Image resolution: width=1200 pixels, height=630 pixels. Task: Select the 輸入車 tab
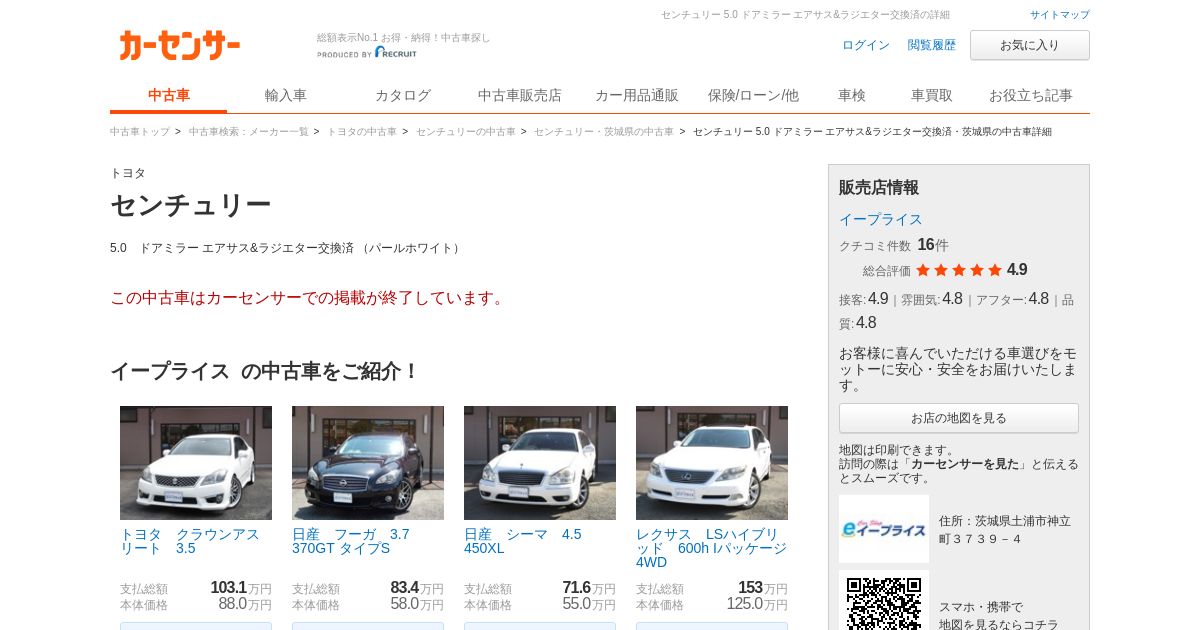pyautogui.click(x=286, y=96)
